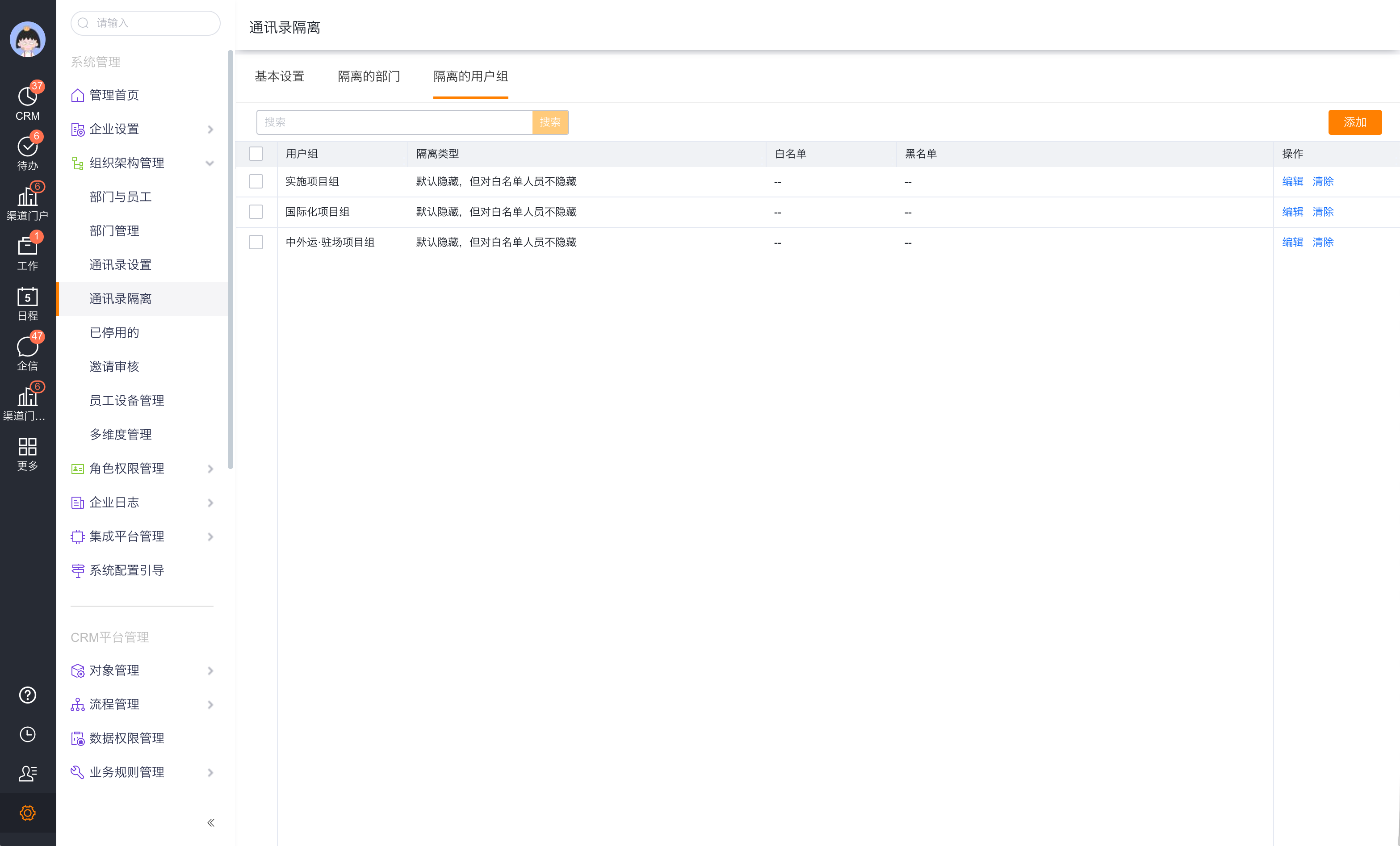The height and width of the screenshot is (846, 1400).
Task: Check the box for 国际化项目组 row
Action: pos(256,212)
